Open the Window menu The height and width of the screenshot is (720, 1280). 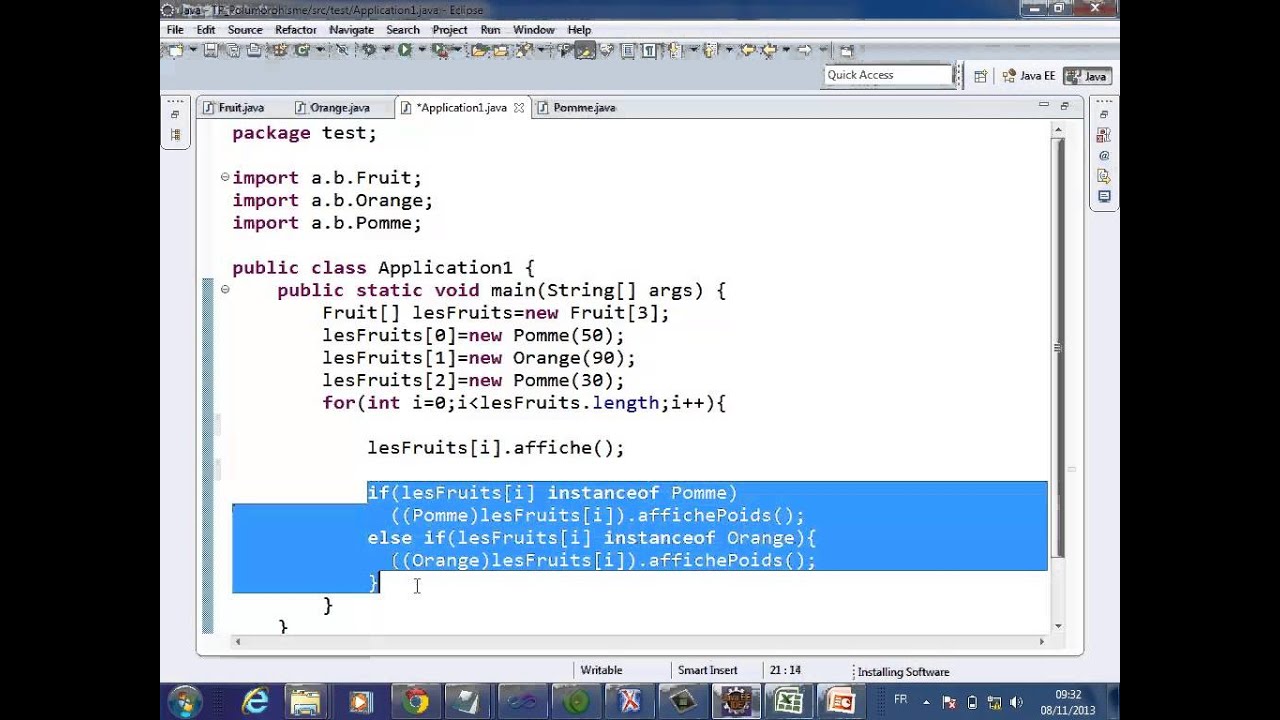point(534,30)
